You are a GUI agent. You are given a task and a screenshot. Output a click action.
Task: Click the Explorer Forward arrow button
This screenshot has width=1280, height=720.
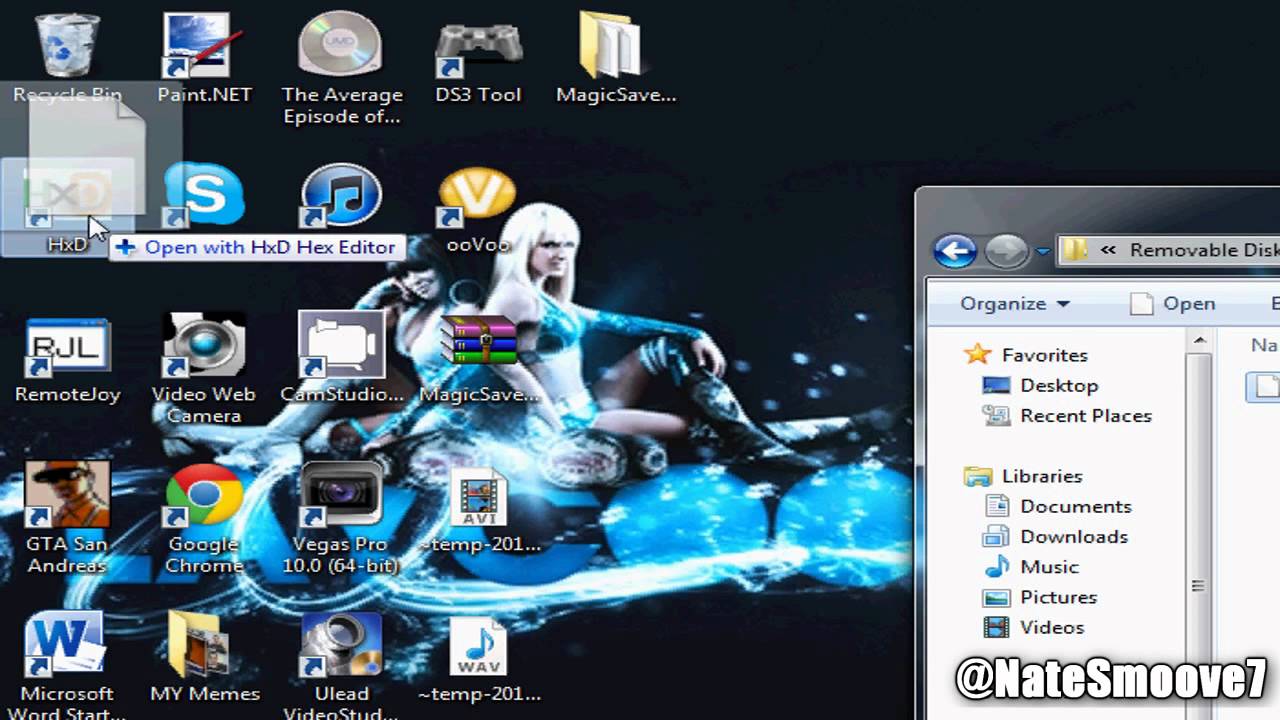(x=1007, y=250)
